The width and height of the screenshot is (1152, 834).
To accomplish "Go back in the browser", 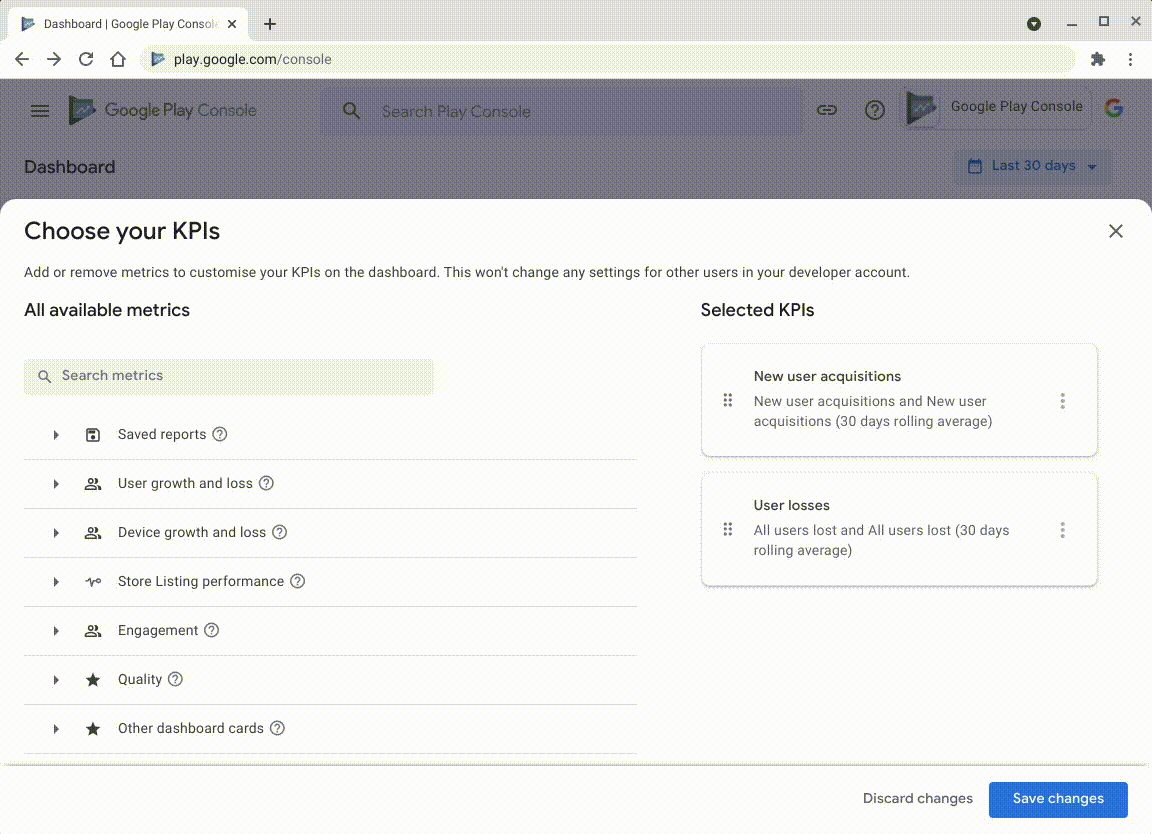I will (x=22, y=60).
